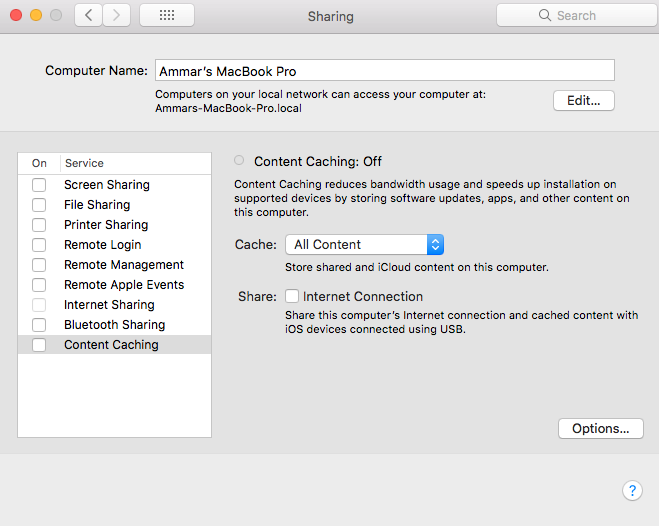Click the Edit... button
Viewport: 659px width, 526px height.
tap(584, 100)
